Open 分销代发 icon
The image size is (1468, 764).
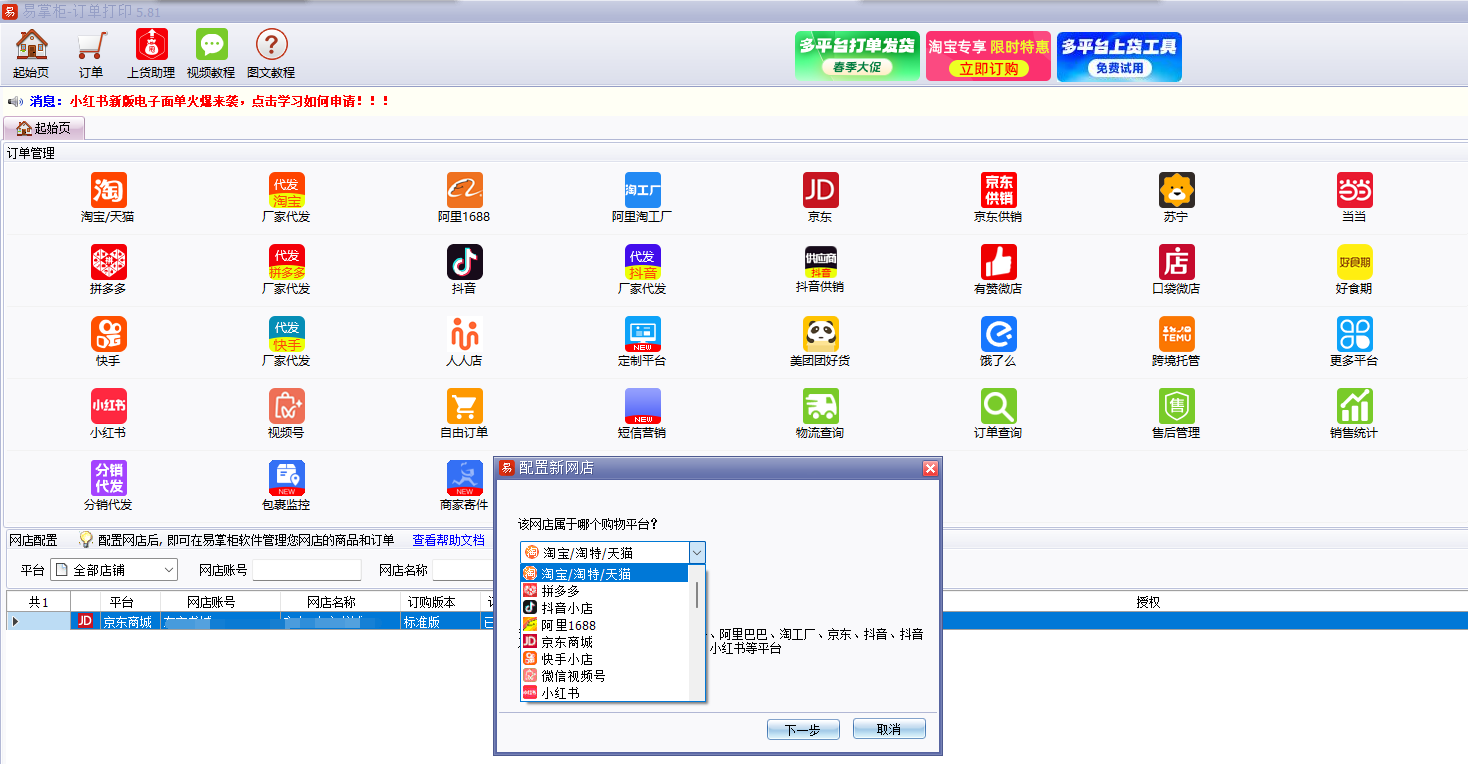pos(108,478)
